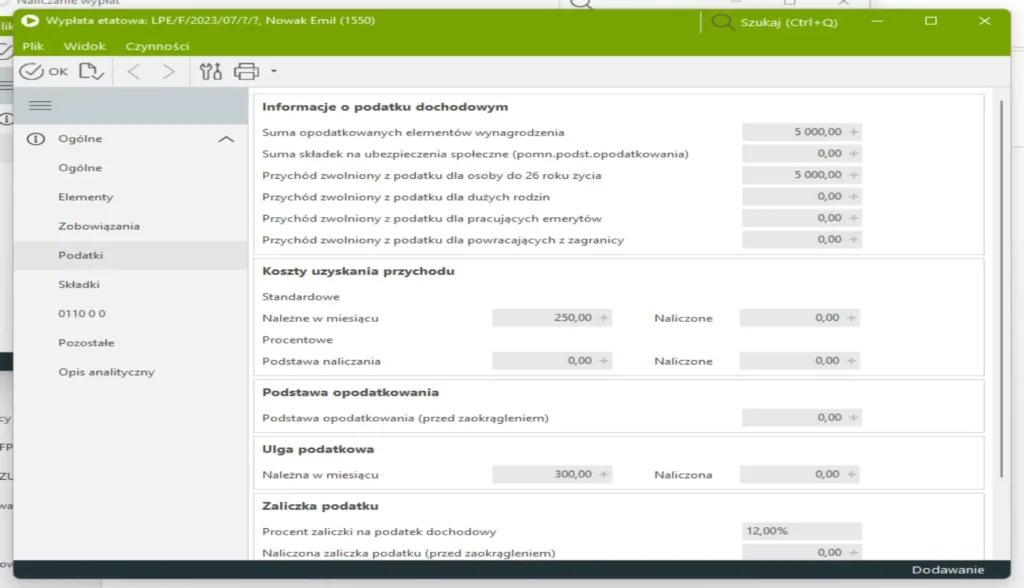Toggle the hamburger sidebar menu
Screen dimensions: 1024x588
point(40,105)
